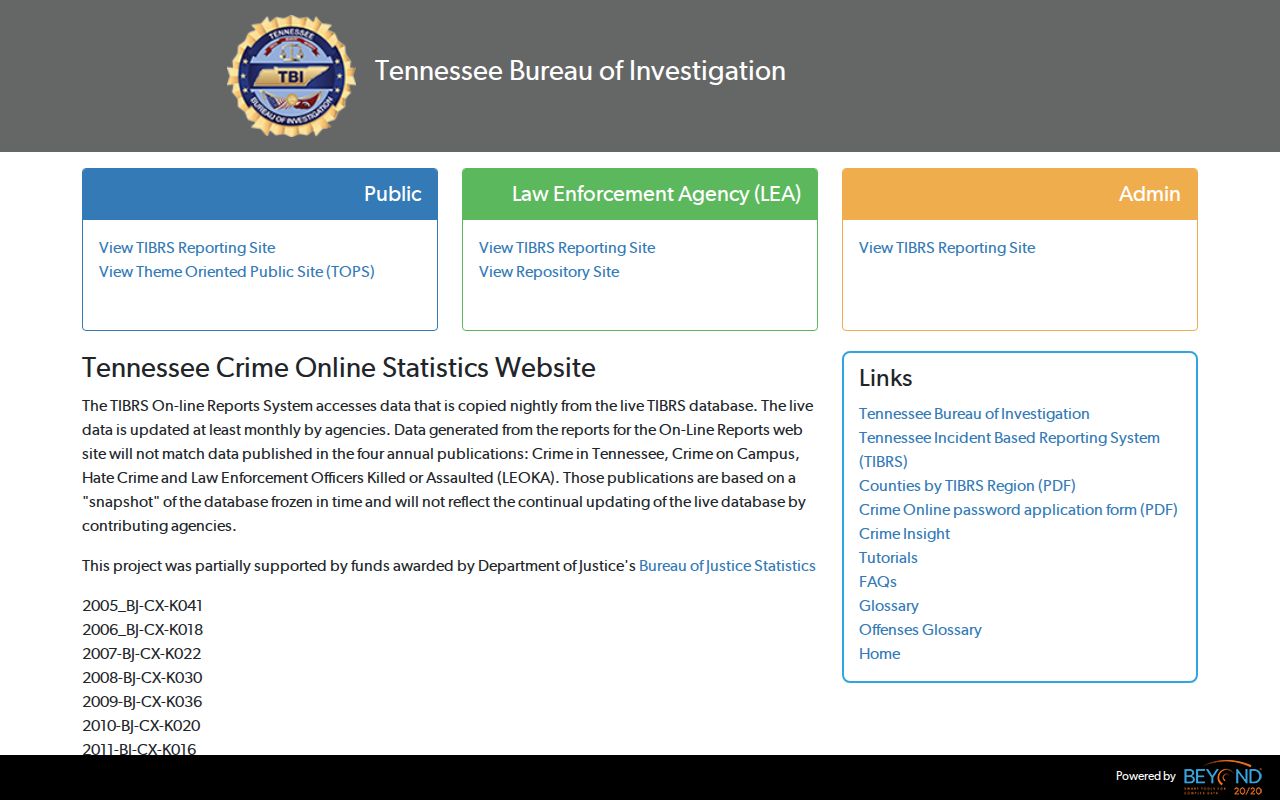1280x800 pixels.
Task: Click the blue Public panel header
Action: tap(260, 194)
